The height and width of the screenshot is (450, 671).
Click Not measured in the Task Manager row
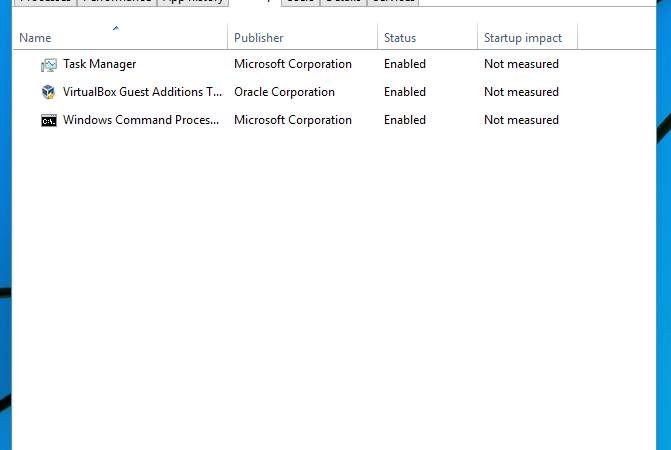click(521, 64)
